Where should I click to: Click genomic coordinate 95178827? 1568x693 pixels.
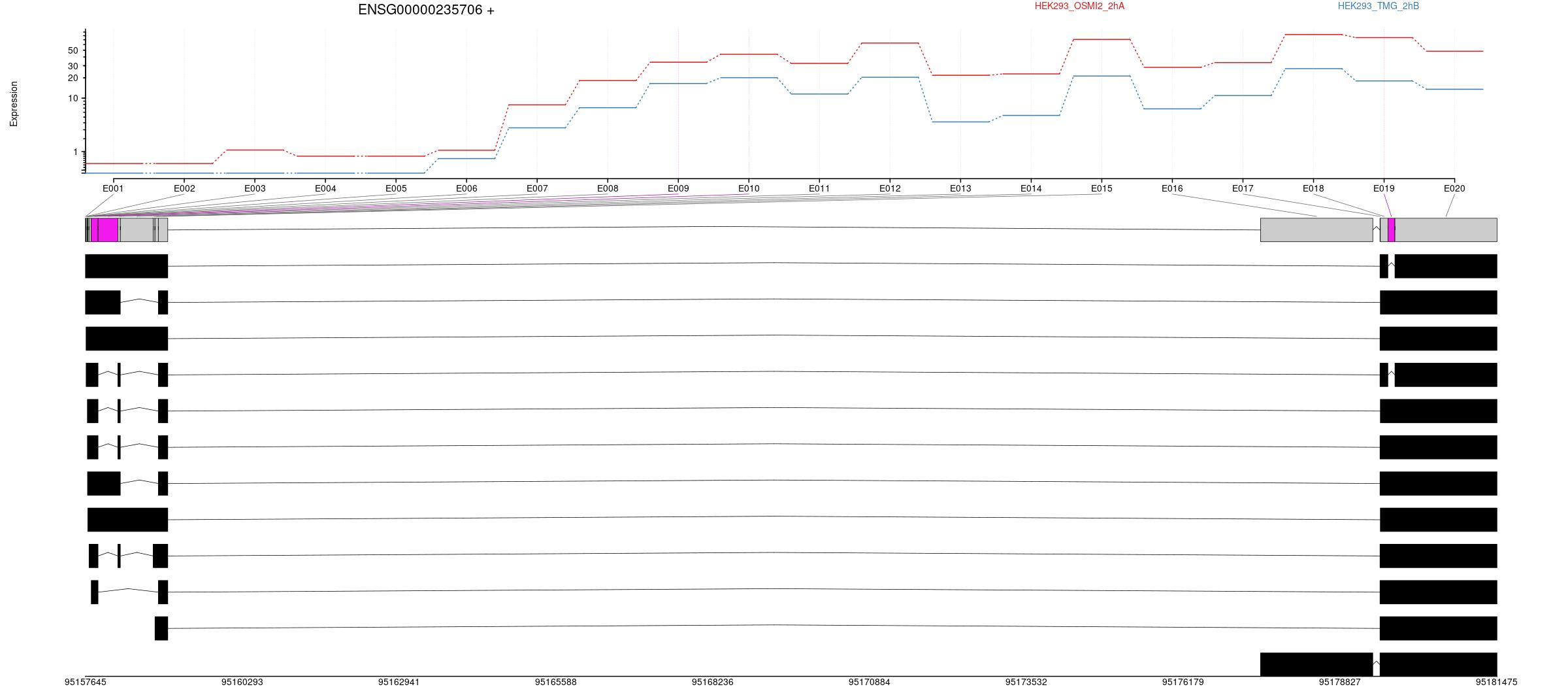point(1340,682)
